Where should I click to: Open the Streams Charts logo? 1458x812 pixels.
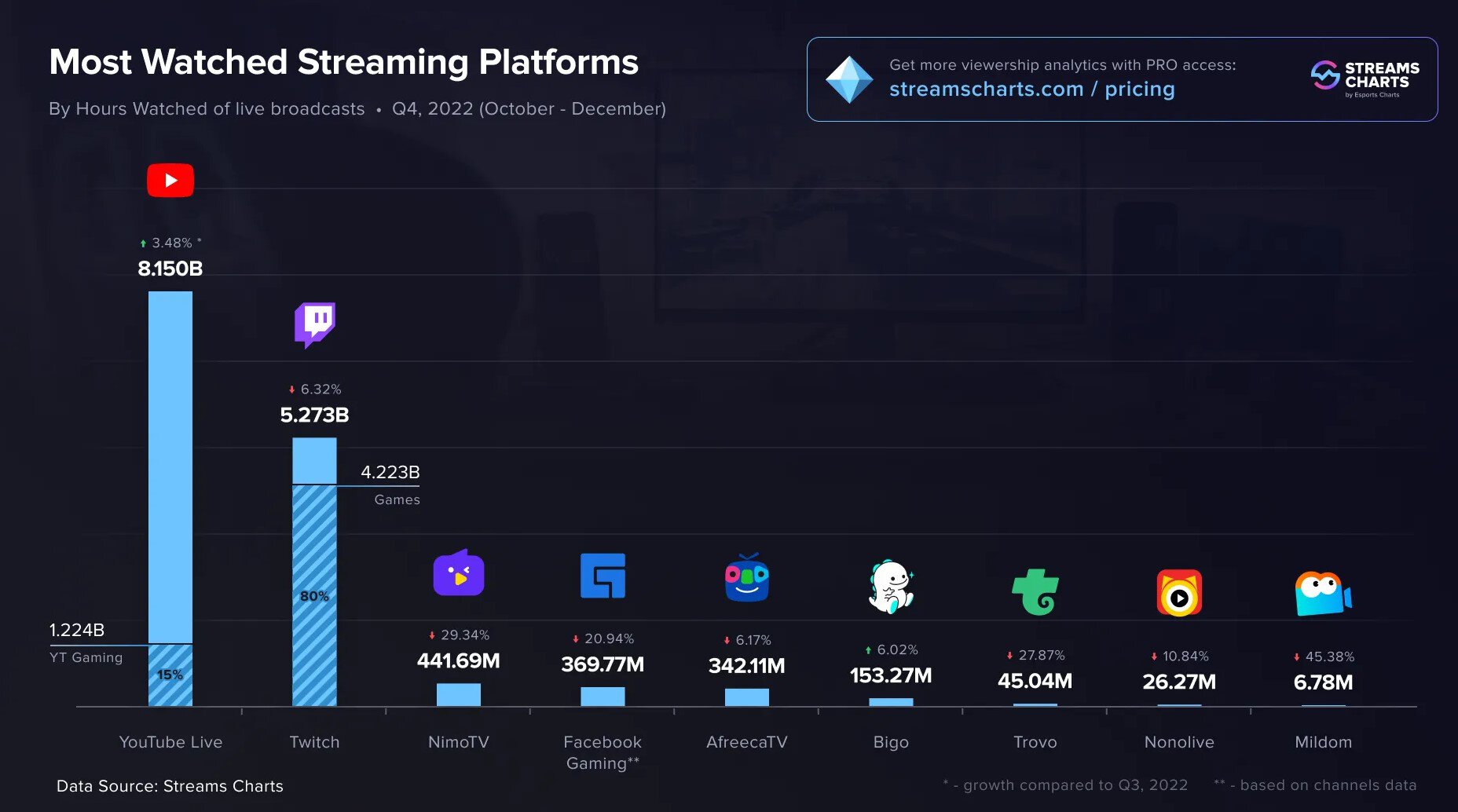click(x=1365, y=79)
